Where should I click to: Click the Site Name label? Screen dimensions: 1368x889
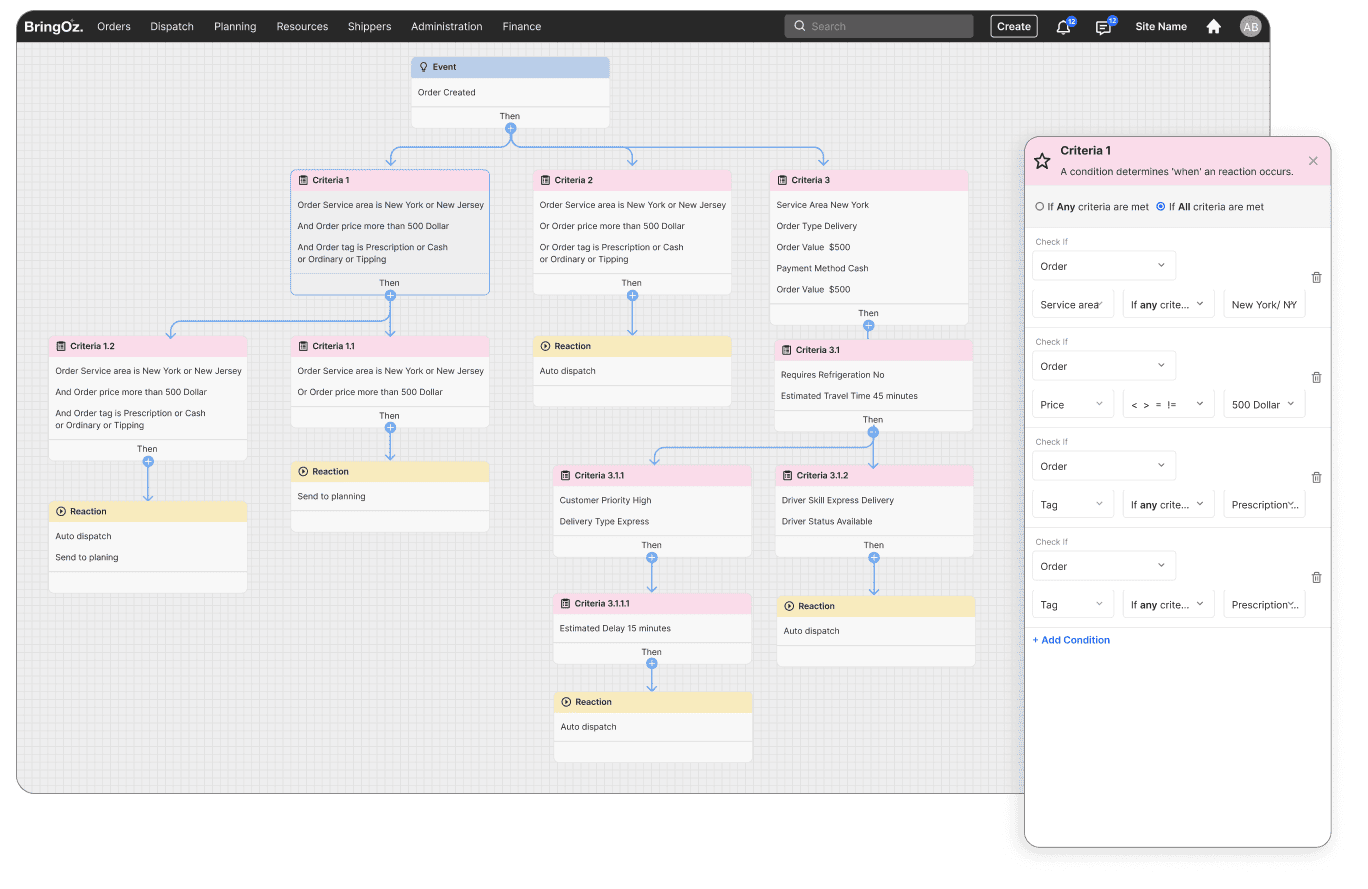coord(1161,27)
